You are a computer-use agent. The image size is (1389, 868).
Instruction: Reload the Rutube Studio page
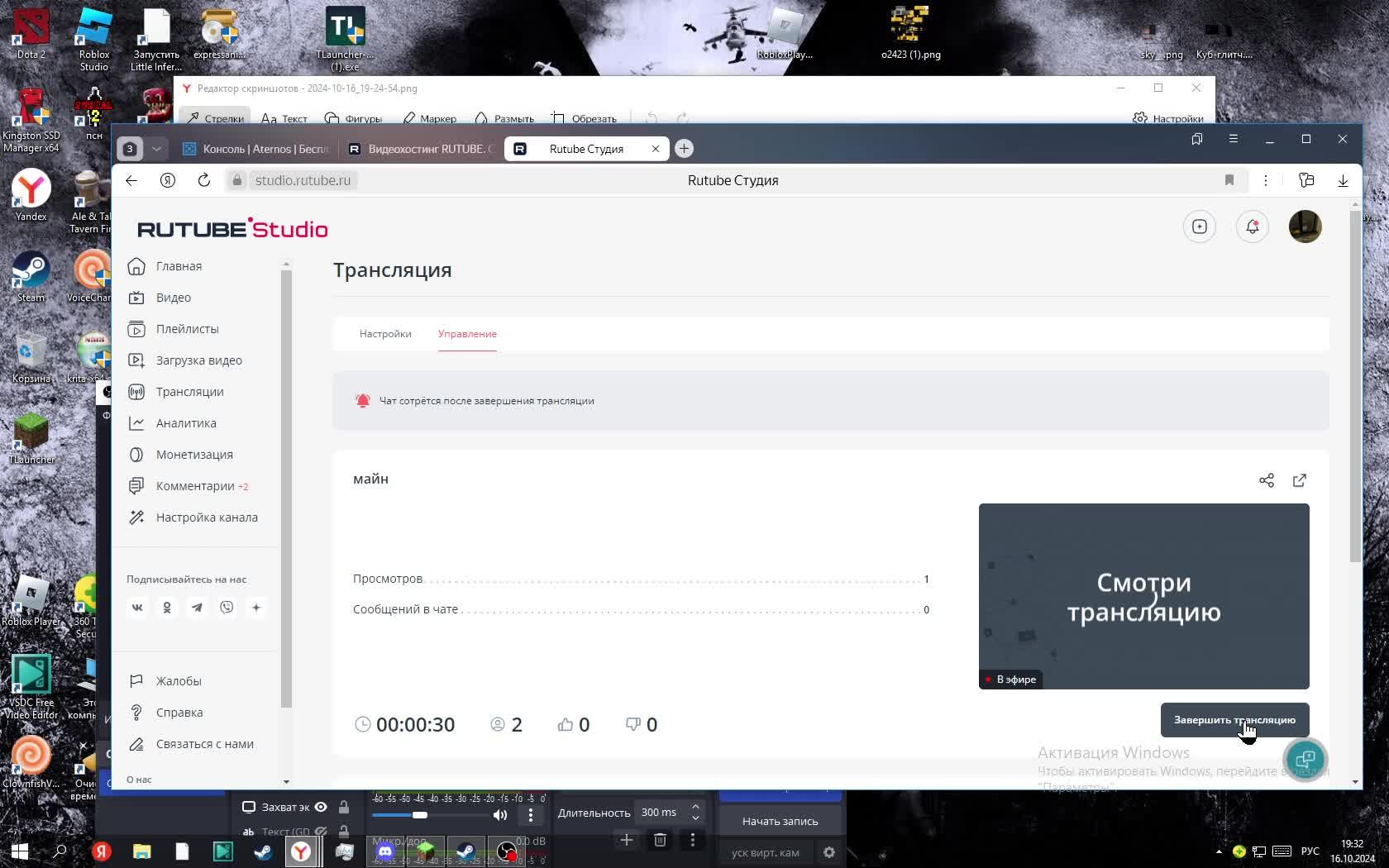pos(204,180)
